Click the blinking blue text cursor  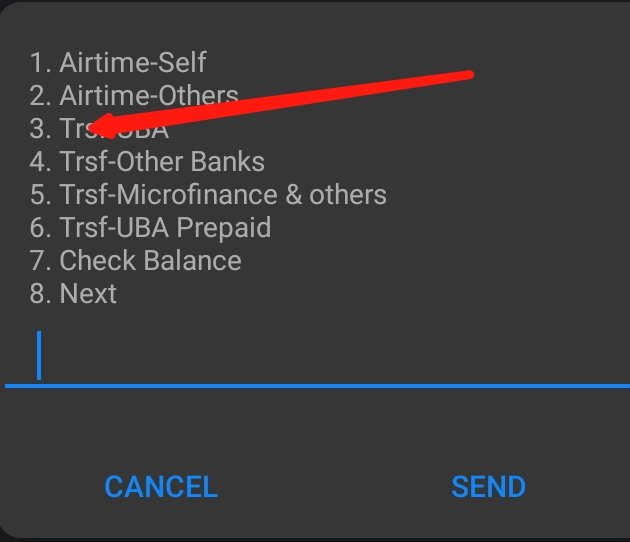[x=39, y=355]
